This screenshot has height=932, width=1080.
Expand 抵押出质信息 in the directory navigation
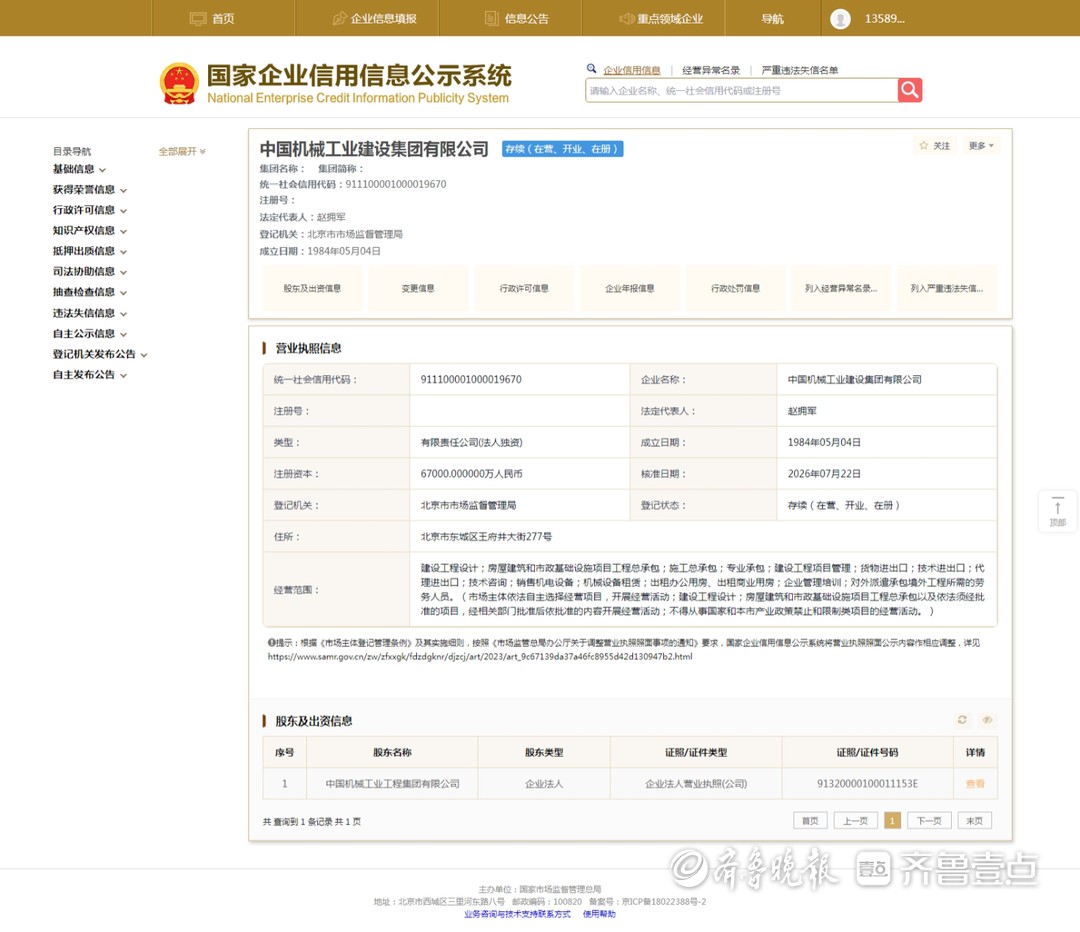point(90,251)
